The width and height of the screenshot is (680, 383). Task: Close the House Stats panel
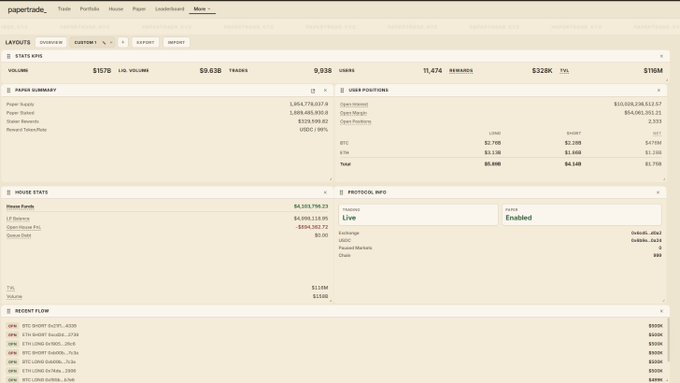pos(325,192)
